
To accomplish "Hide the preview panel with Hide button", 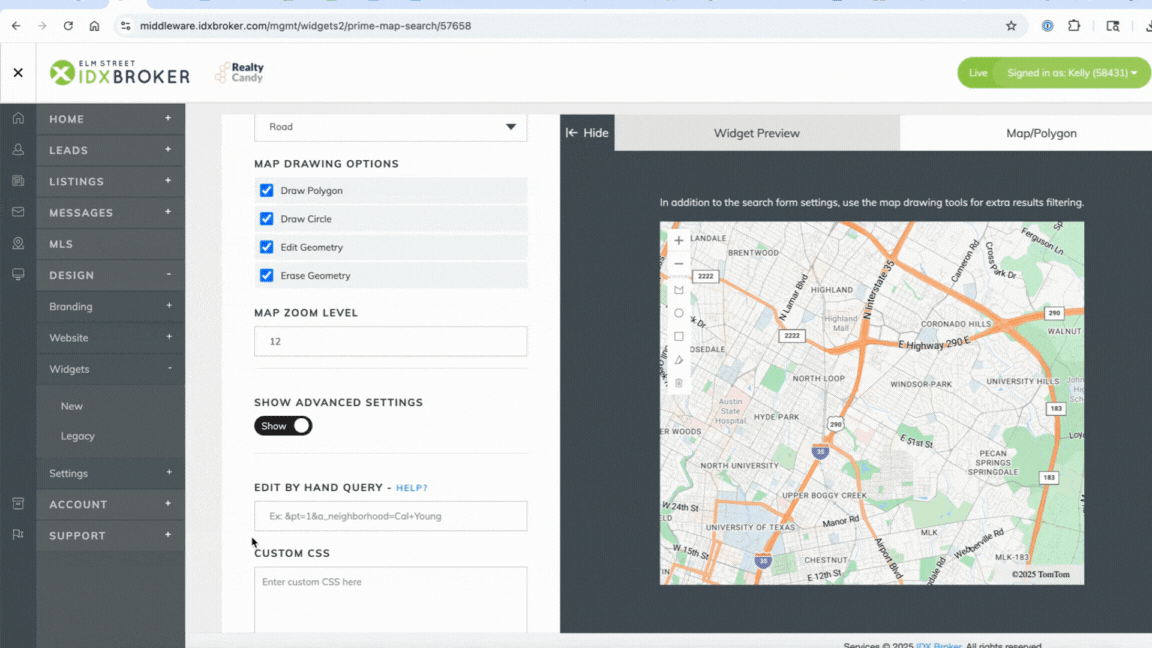I will (587, 133).
